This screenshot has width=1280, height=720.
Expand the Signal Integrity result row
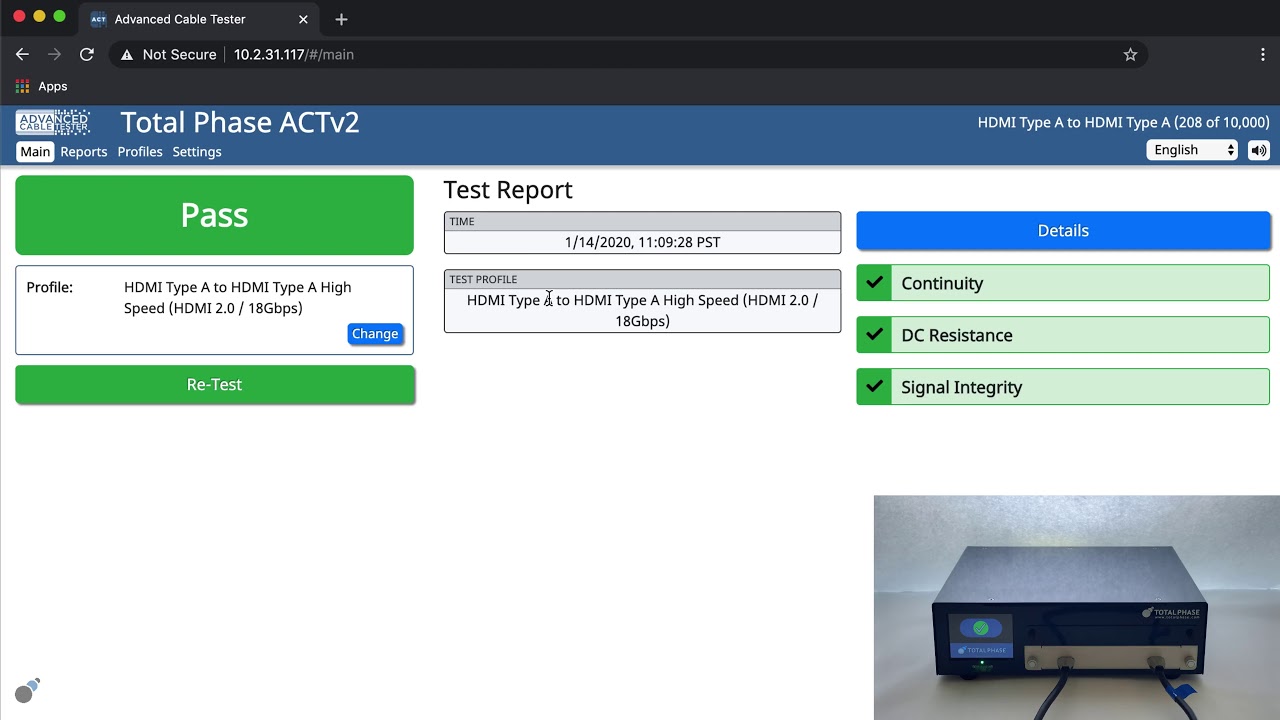tap(1063, 387)
